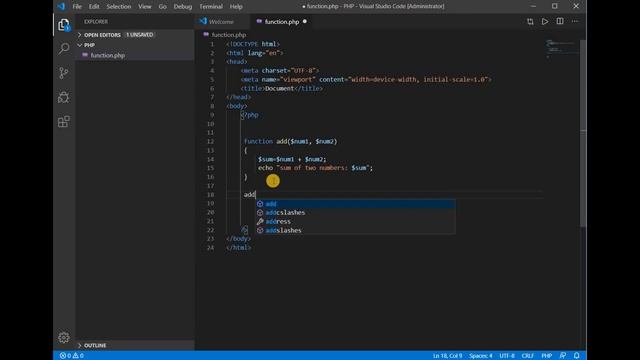
Task: Run the file with the play icon
Action: 545,22
